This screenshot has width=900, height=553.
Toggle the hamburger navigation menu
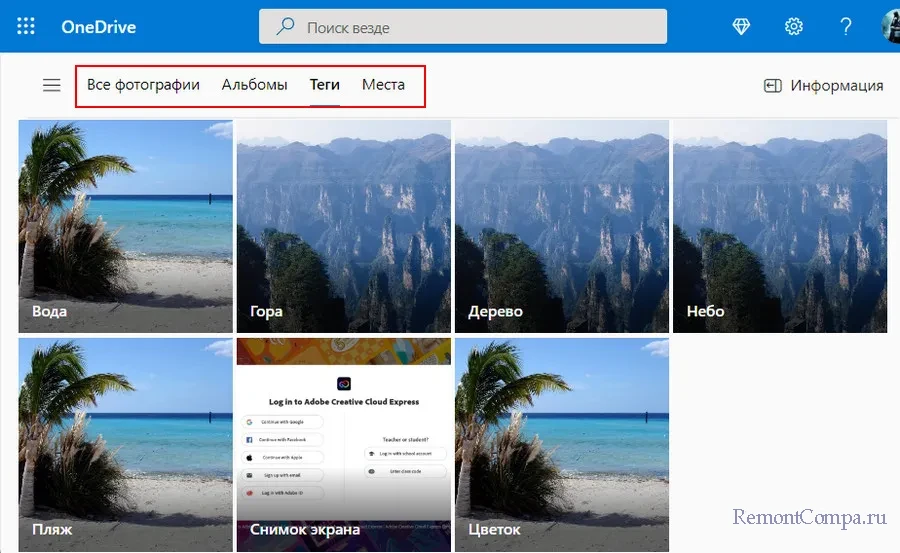52,85
